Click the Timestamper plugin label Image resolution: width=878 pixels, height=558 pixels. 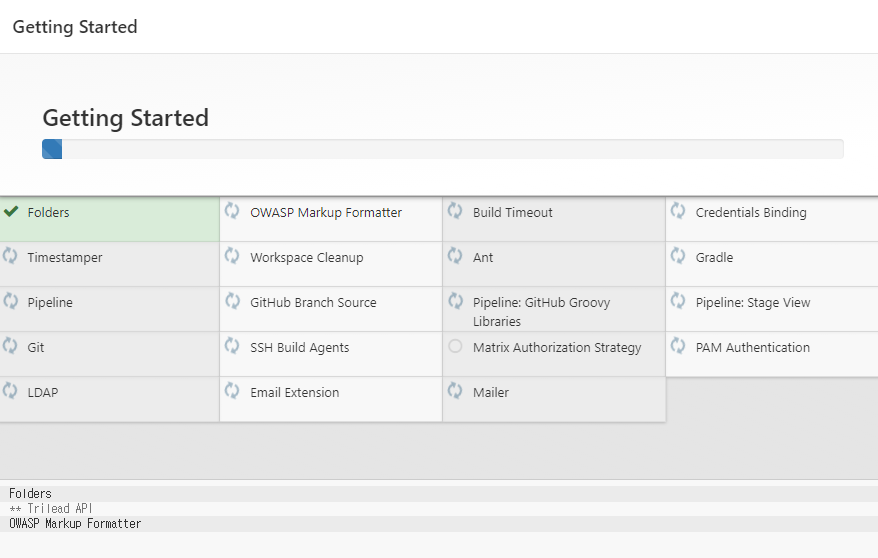(x=65, y=257)
